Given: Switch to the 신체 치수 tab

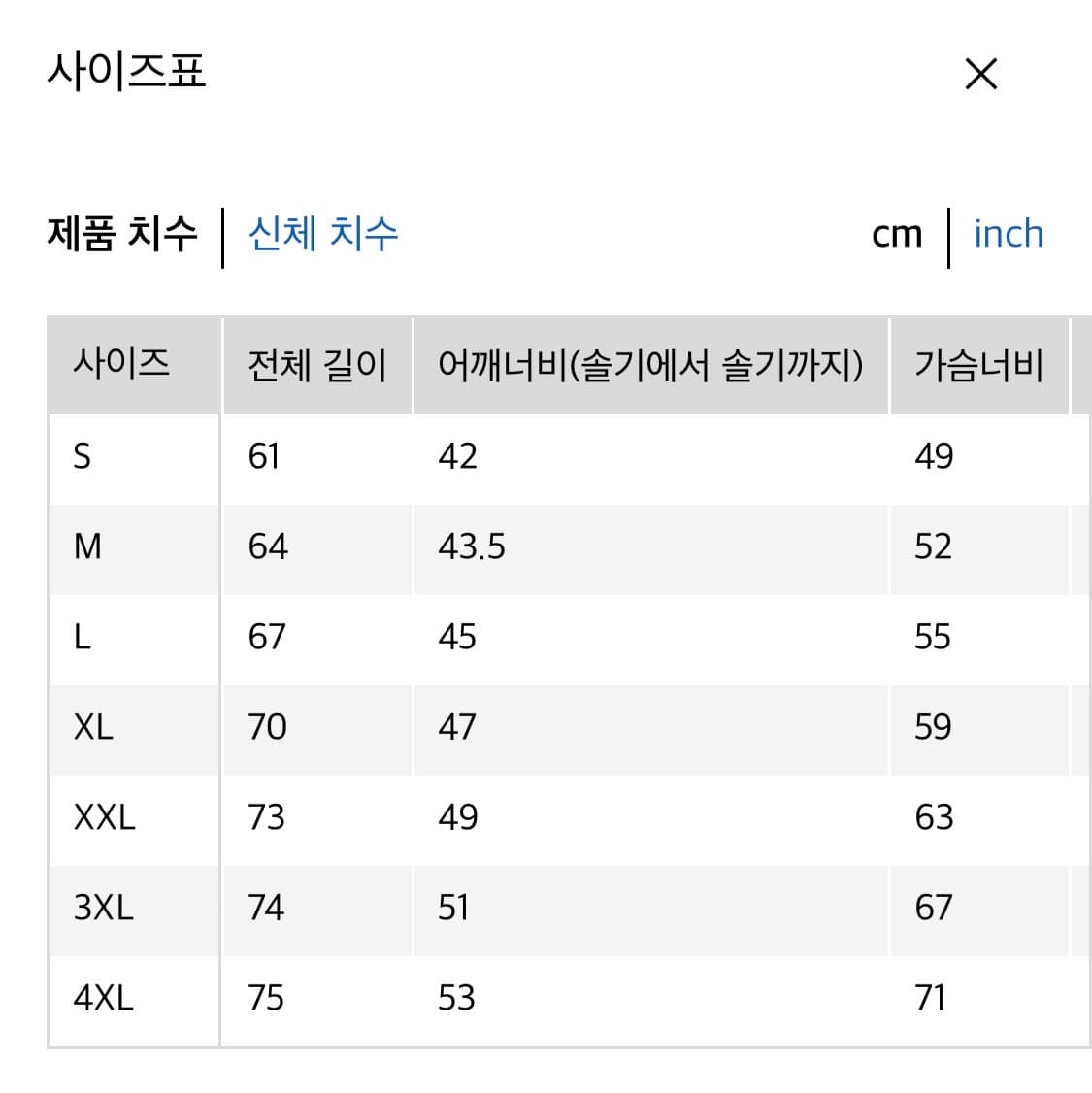Looking at the screenshot, I should point(322,234).
